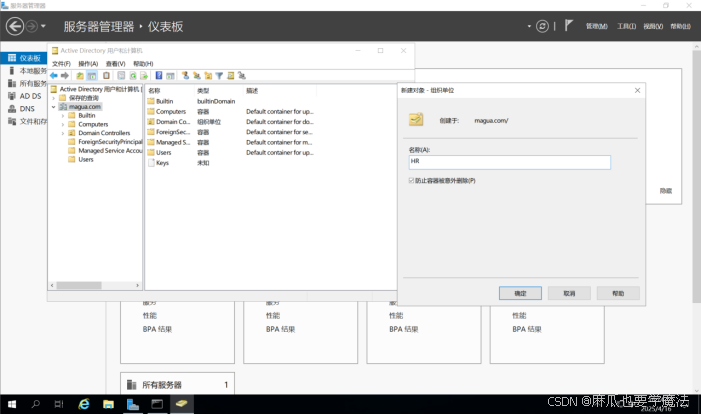Click the Filter funnel toolbar icon

point(219,76)
